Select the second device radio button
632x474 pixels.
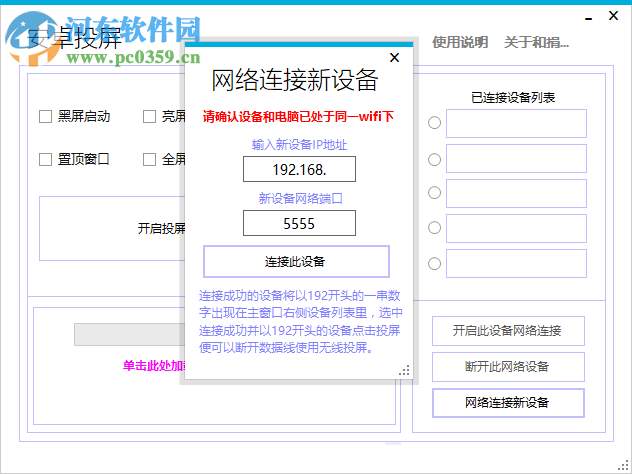click(x=434, y=160)
